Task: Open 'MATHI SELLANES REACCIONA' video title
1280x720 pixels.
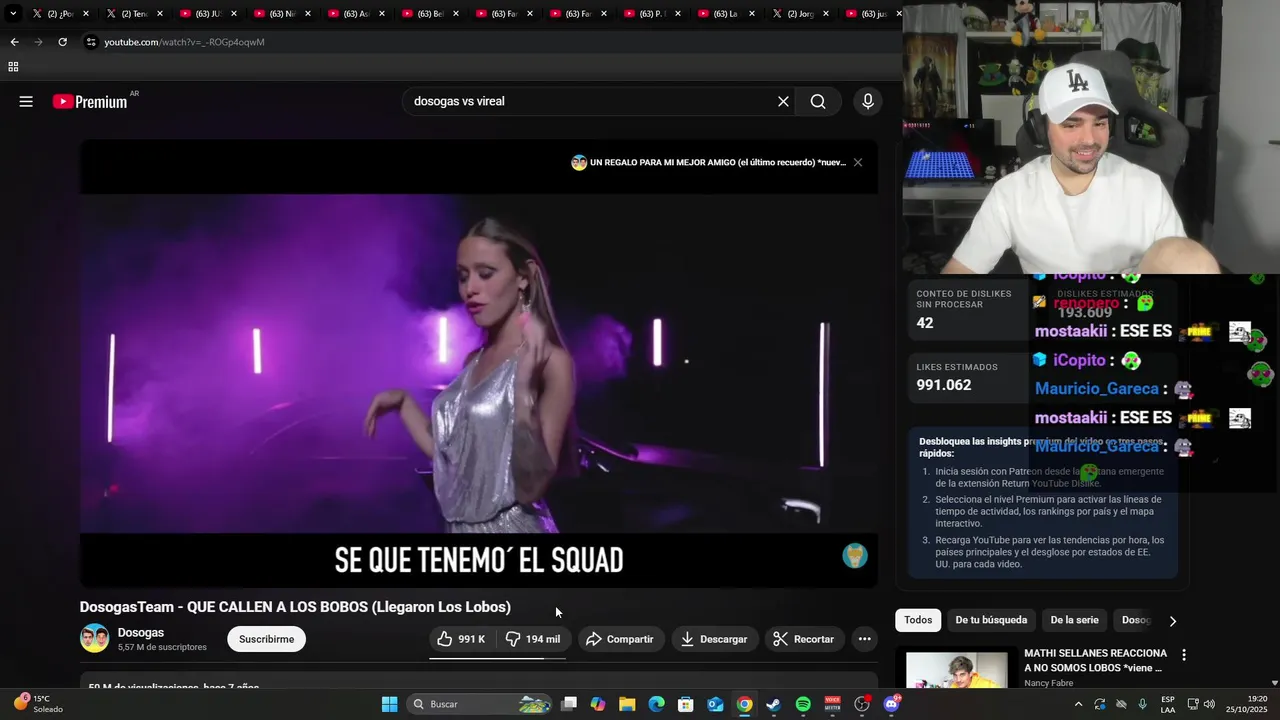Action: 1095,660
